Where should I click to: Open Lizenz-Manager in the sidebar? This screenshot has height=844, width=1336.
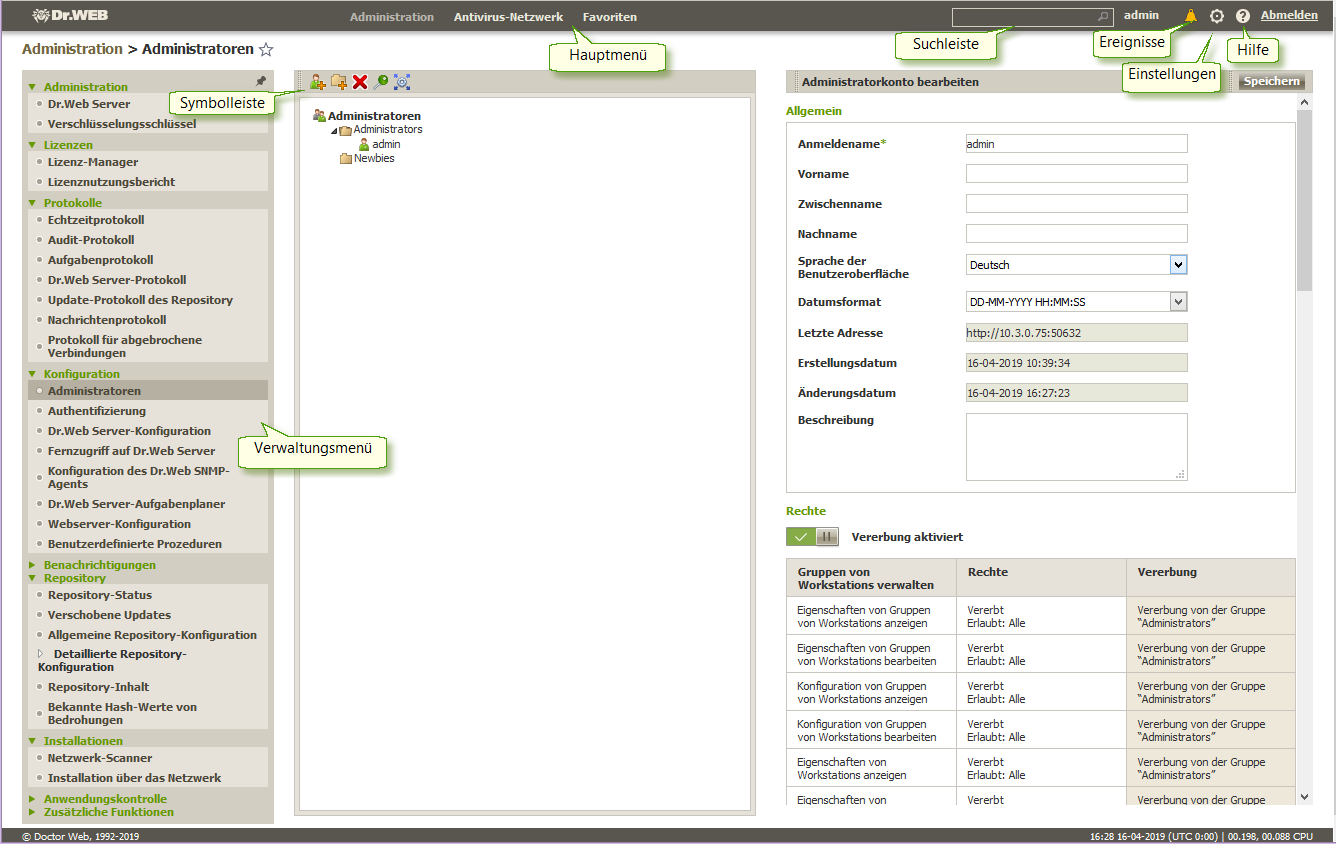pyautogui.click(x=93, y=162)
